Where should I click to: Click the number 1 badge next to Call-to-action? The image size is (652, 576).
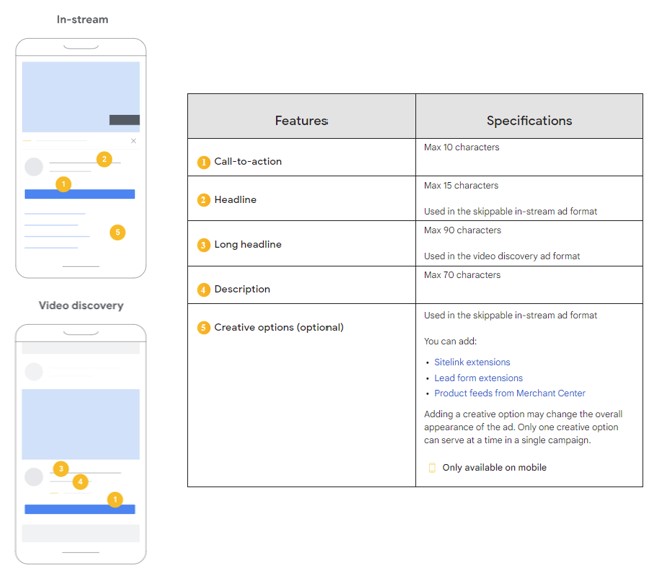click(203, 162)
